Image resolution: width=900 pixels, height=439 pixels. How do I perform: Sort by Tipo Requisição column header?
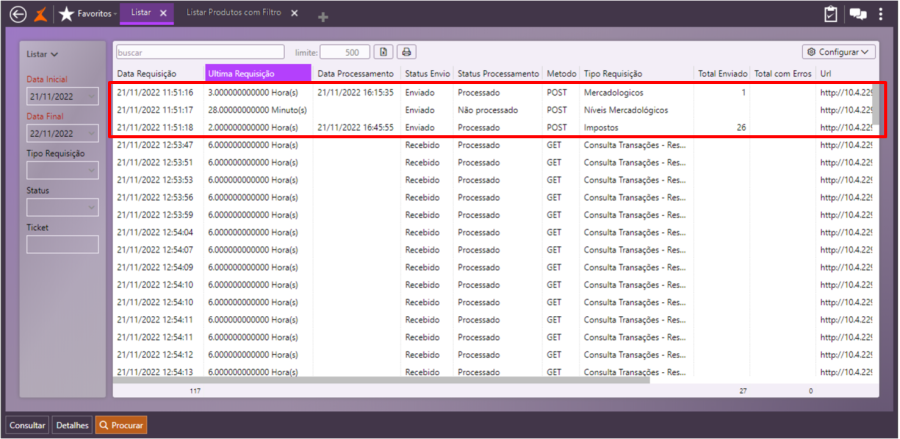click(637, 73)
